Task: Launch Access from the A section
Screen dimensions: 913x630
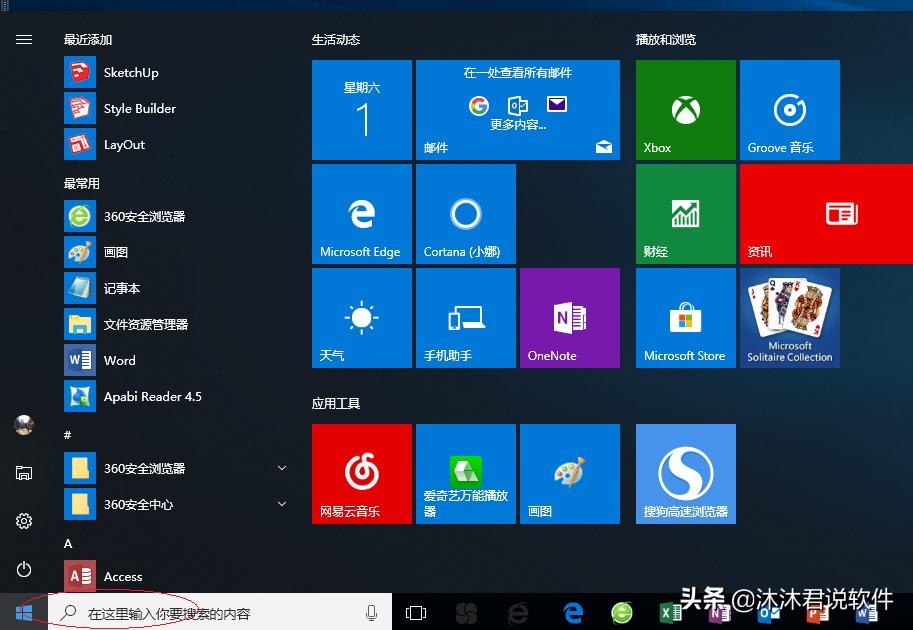Action: click(175, 576)
